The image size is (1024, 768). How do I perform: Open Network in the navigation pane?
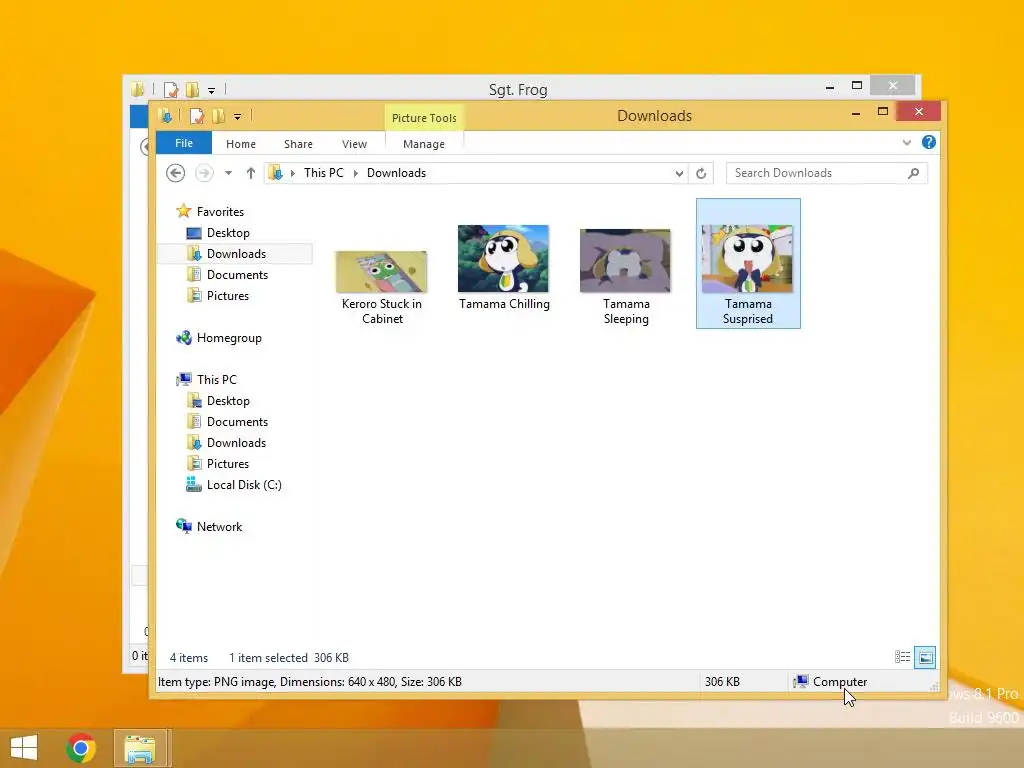[219, 526]
